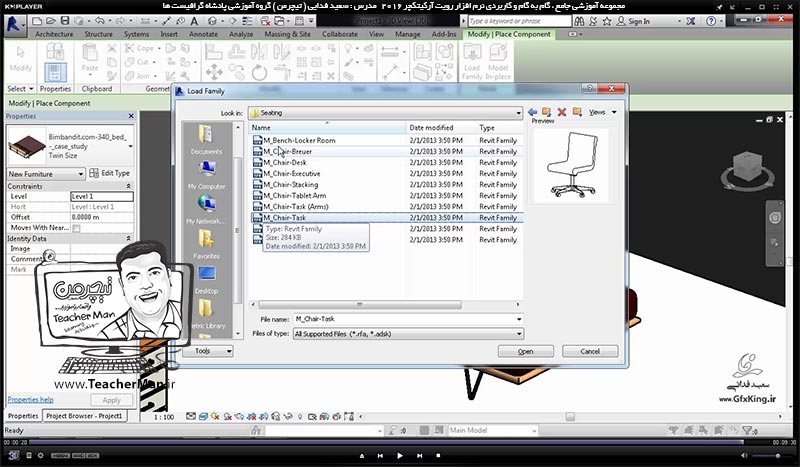Viewport: 800px width, 467px height.
Task: Adjust the KMPlayer volume slider
Action: tap(772, 455)
